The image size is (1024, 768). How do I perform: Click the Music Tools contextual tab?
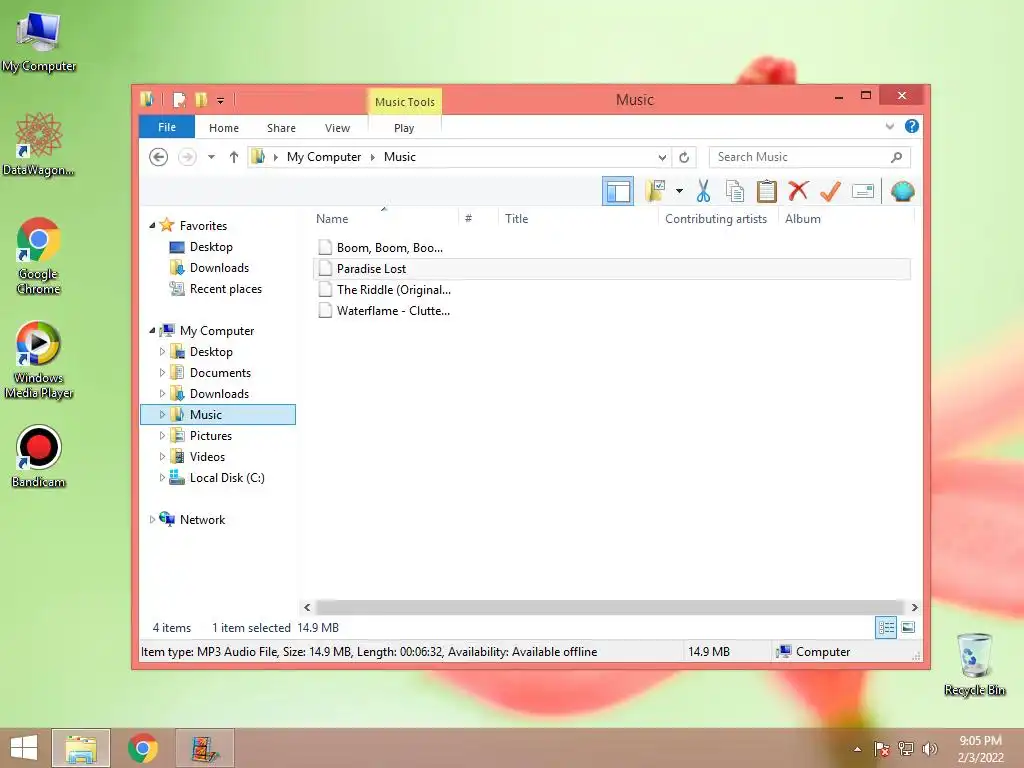click(x=405, y=102)
